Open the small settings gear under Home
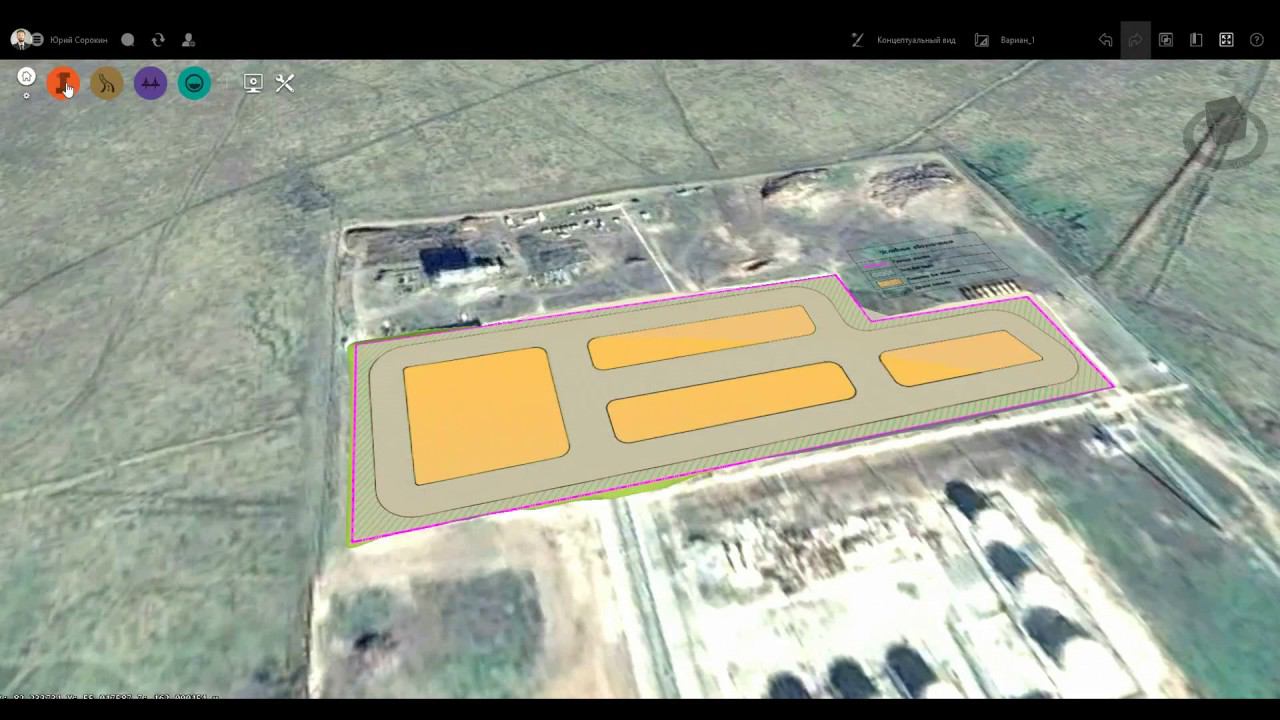 point(27,96)
